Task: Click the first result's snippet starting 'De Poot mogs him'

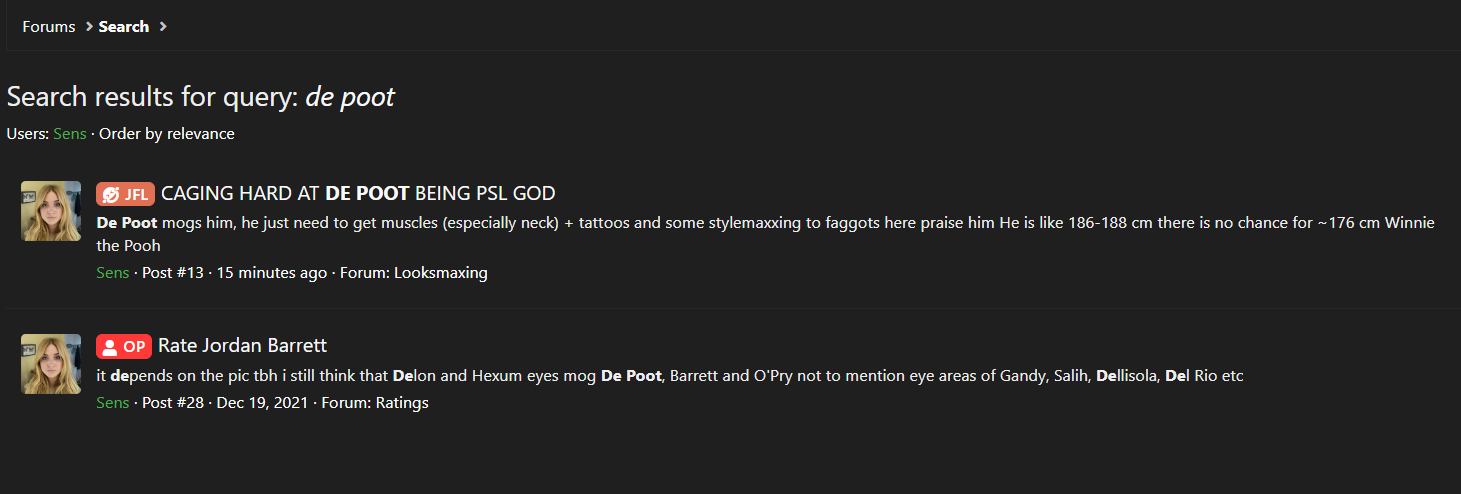Action: (765, 234)
